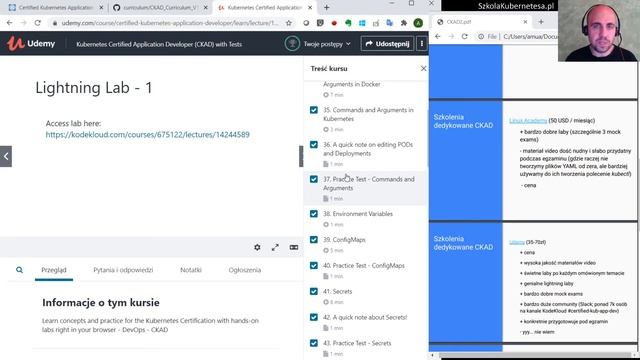Click the Informacje o tym kursie heading

[101, 302]
